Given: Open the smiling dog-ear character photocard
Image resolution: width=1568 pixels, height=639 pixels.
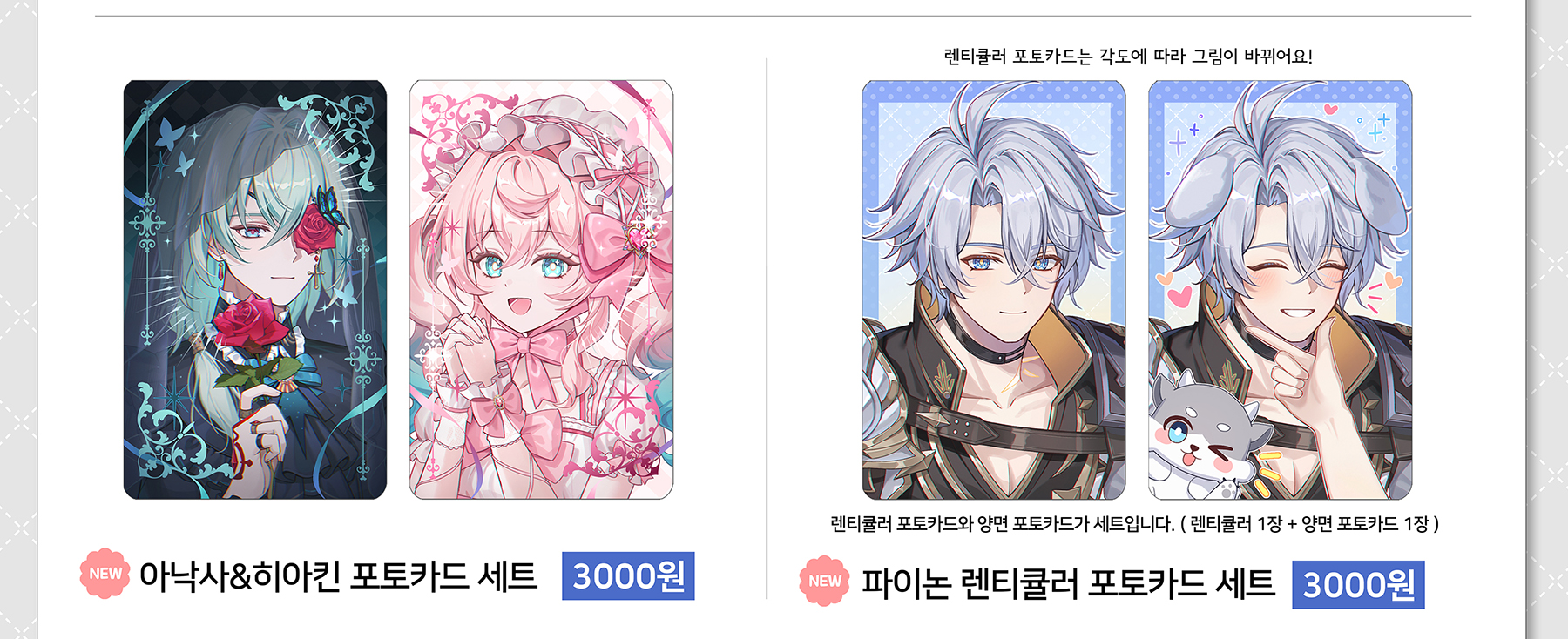Looking at the screenshot, I should [x=1280, y=290].
